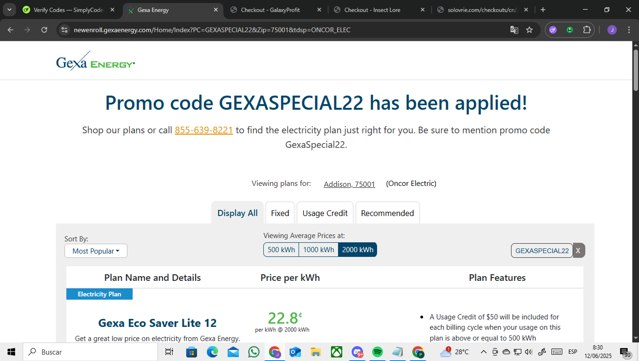This screenshot has width=639, height=361.
Task: Close the Checkout - GalaxyProfit tab
Action: tap(319, 10)
